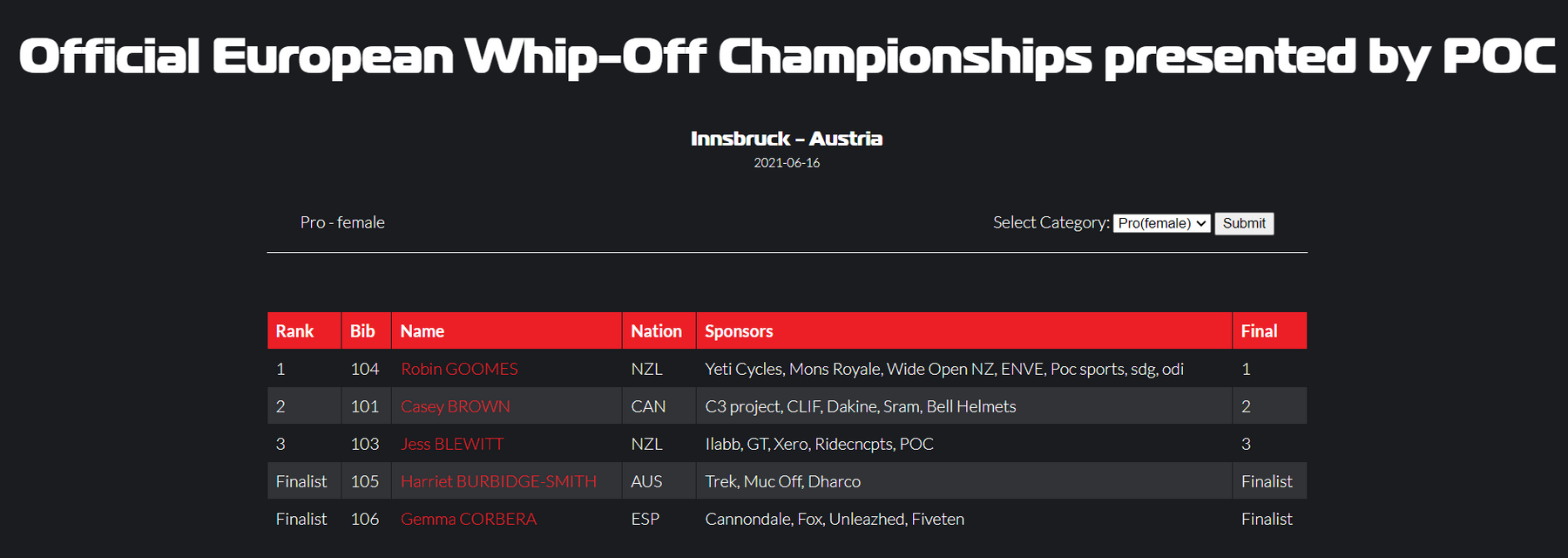Click the Final column header
The height and width of the screenshot is (558, 1568).
click(x=1259, y=331)
